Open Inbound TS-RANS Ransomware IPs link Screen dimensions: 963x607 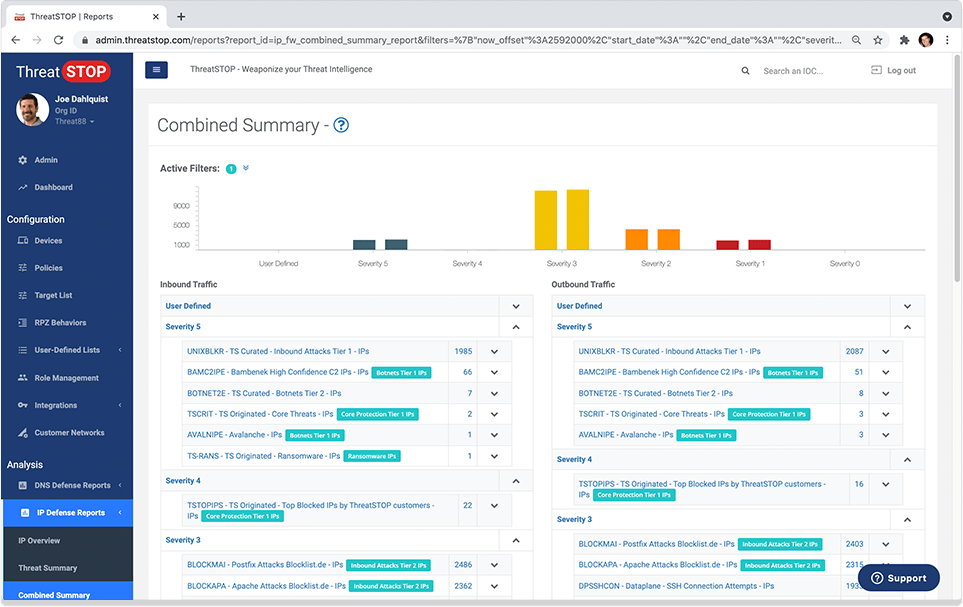263,456
